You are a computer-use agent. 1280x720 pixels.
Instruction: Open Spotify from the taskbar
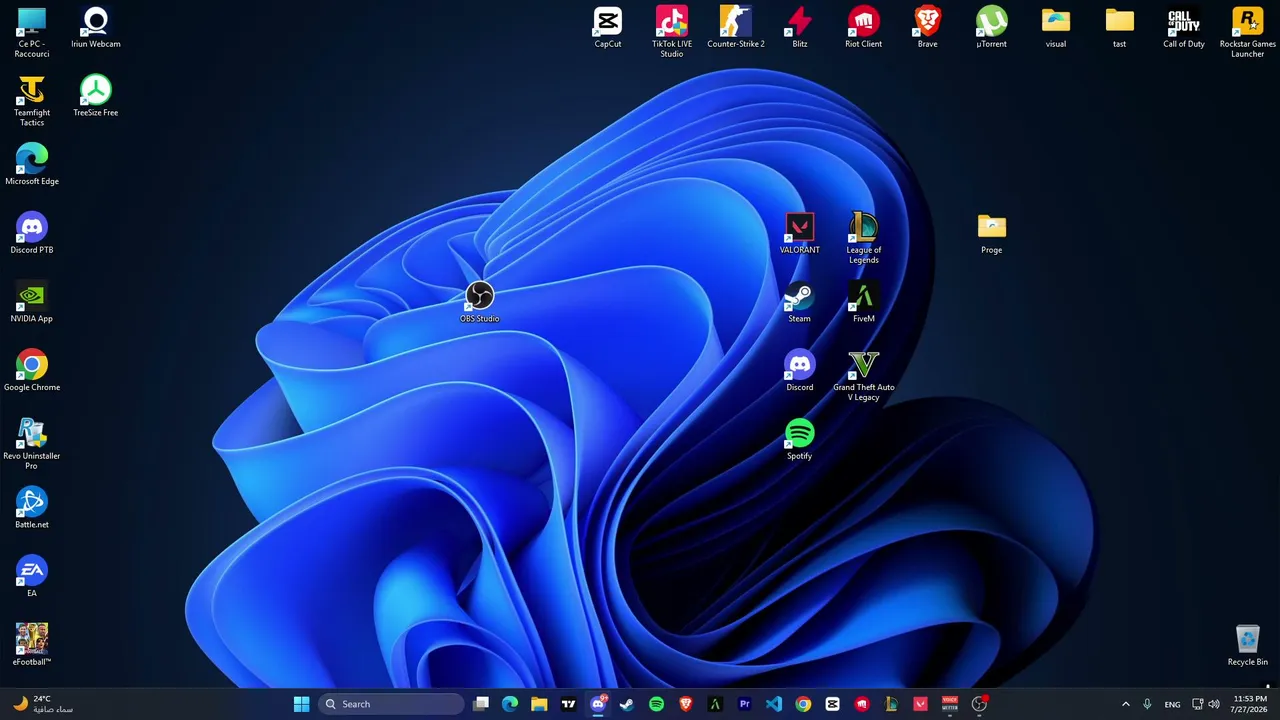[656, 704]
